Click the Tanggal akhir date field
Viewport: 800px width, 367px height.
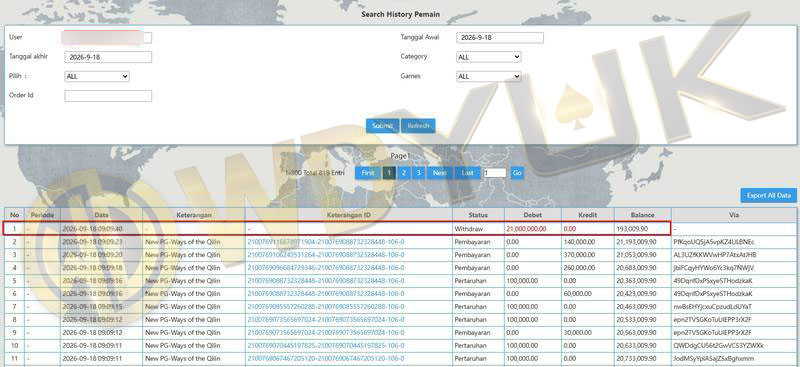[108, 57]
